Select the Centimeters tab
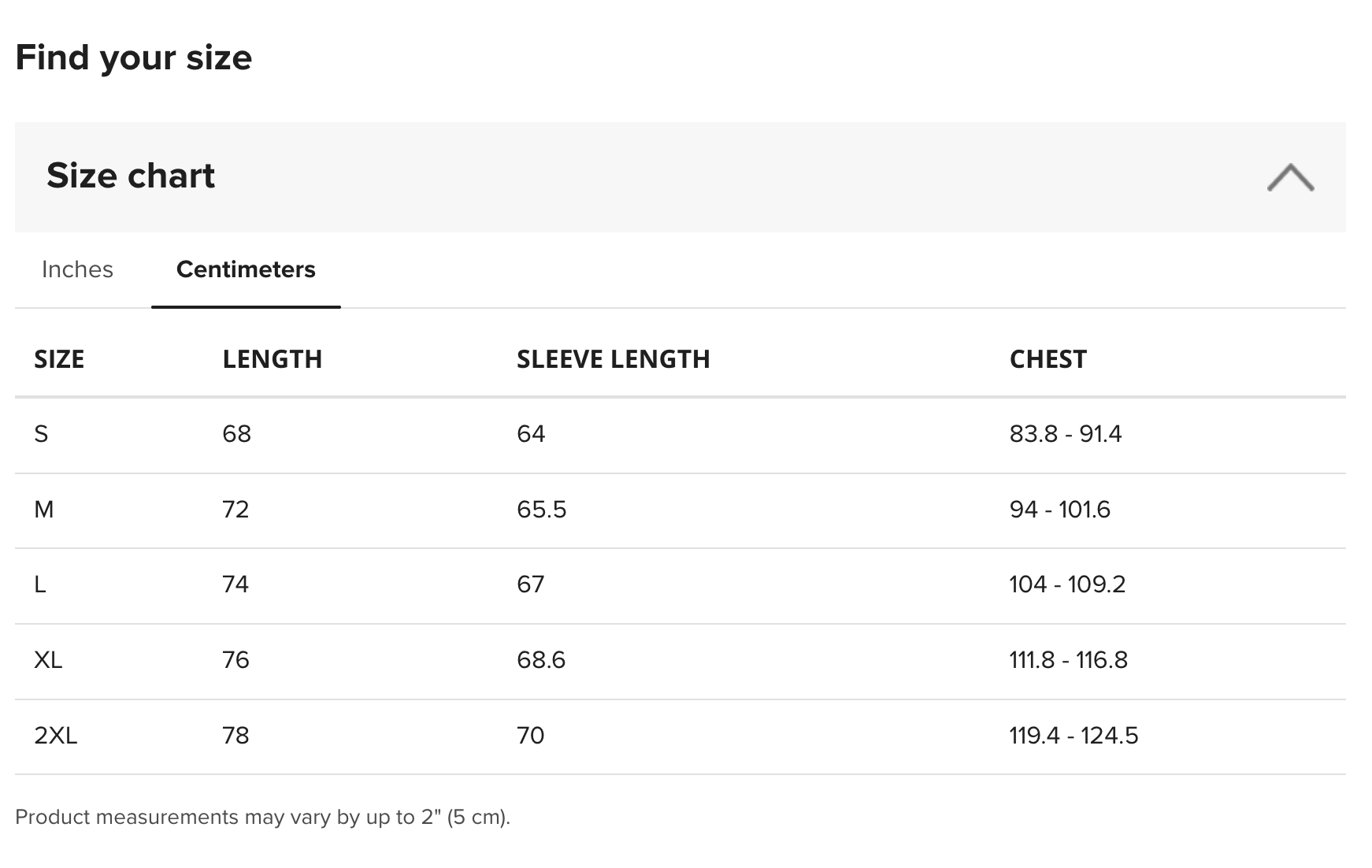 [246, 269]
